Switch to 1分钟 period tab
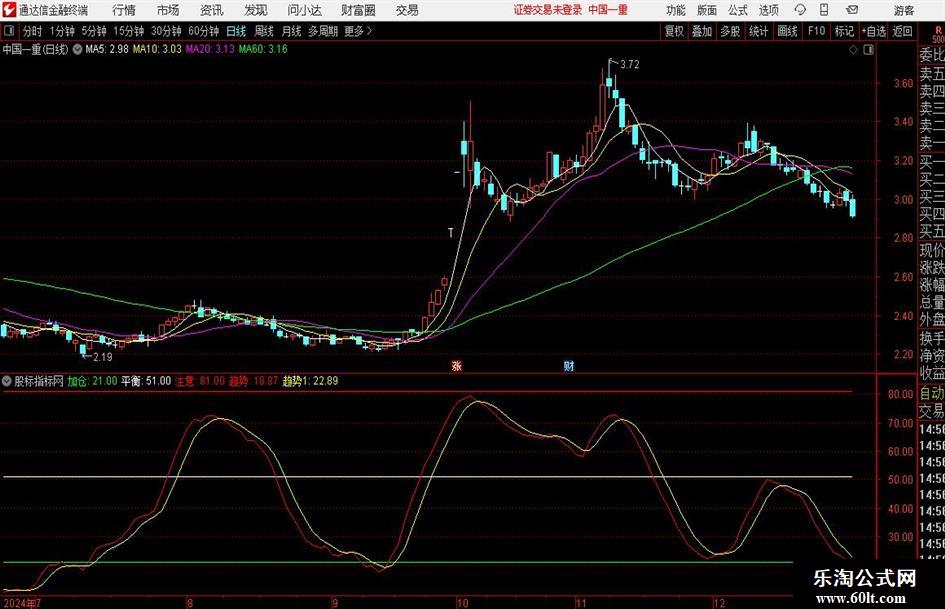 pos(62,31)
